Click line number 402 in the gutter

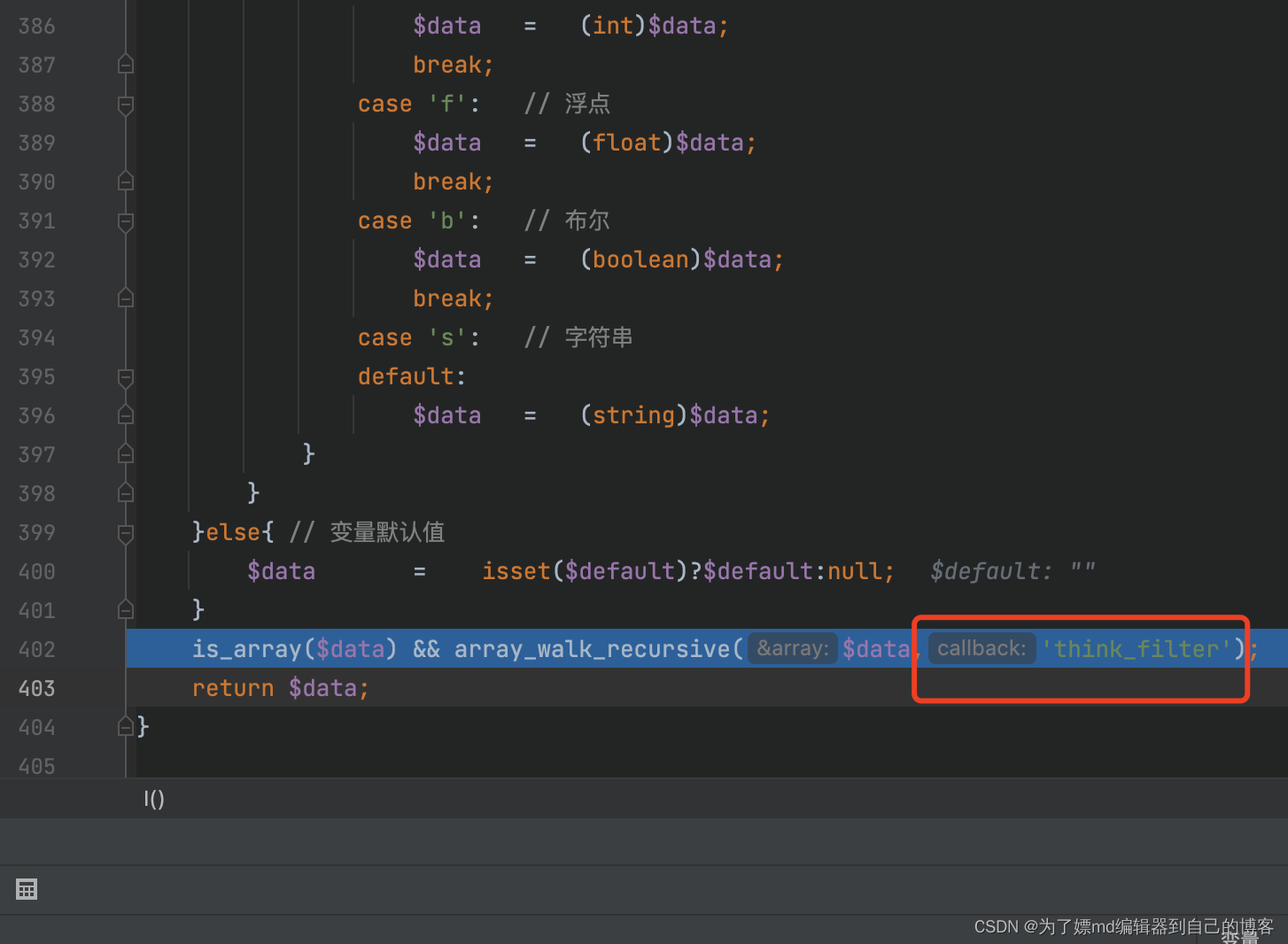click(x=37, y=649)
